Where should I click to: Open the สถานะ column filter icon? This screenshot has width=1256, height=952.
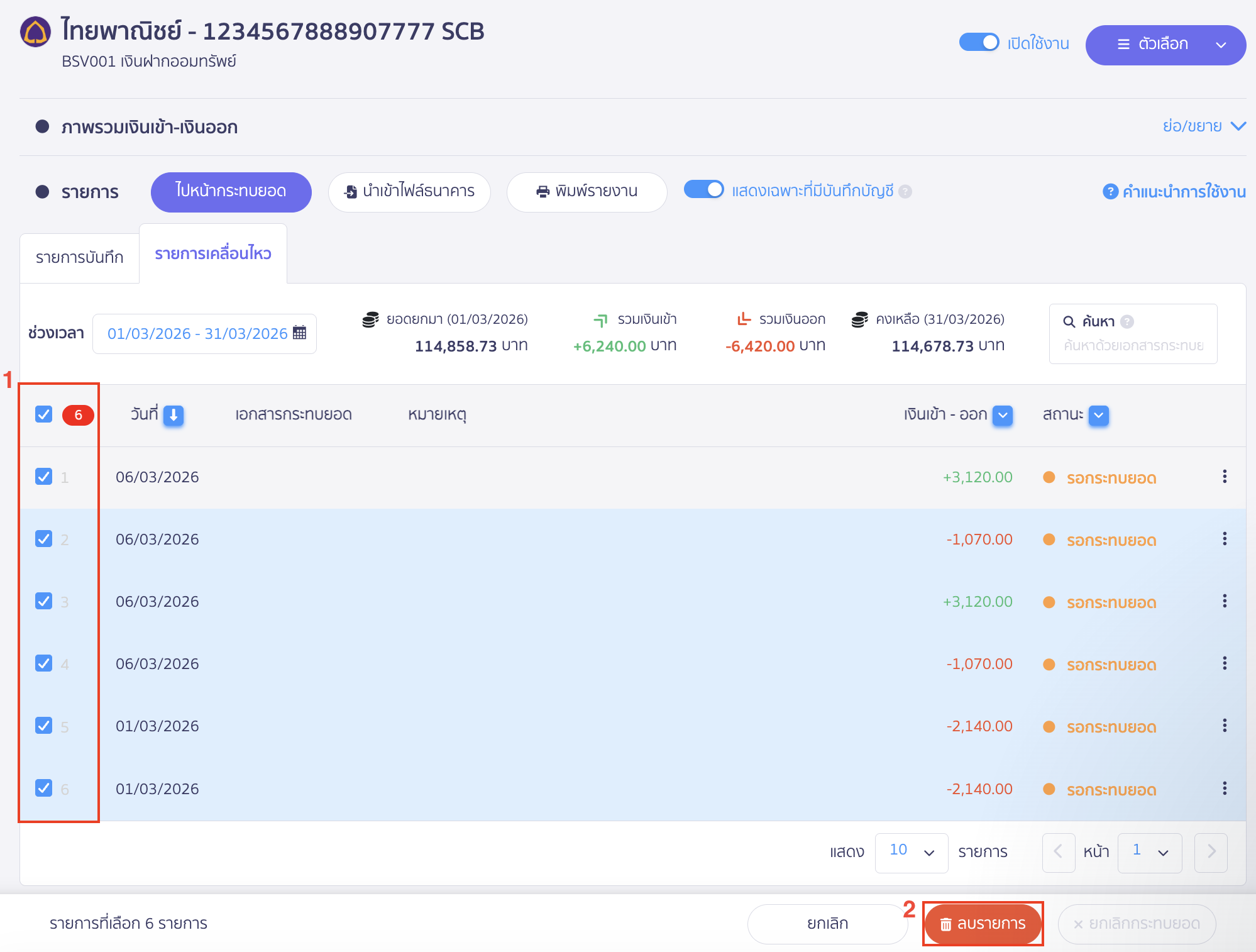pos(1098,415)
